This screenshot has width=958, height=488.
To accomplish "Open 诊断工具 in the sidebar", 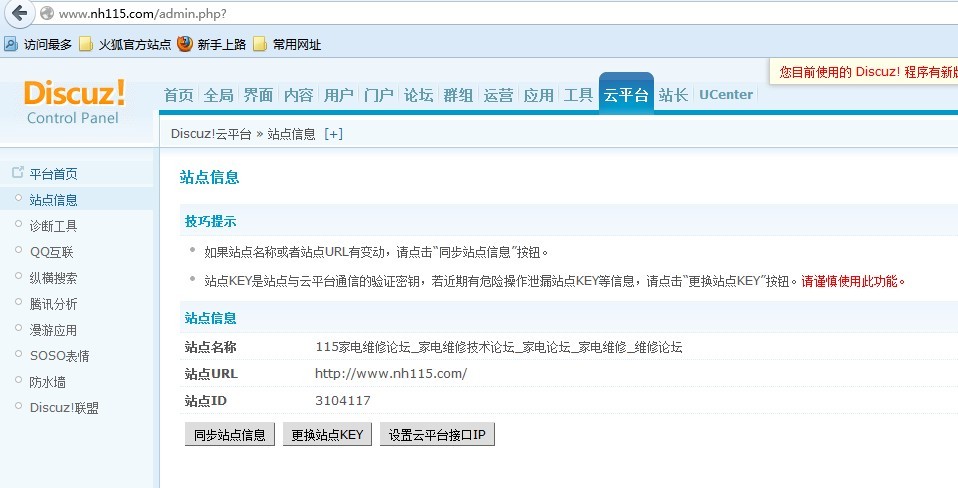I will click(x=53, y=226).
